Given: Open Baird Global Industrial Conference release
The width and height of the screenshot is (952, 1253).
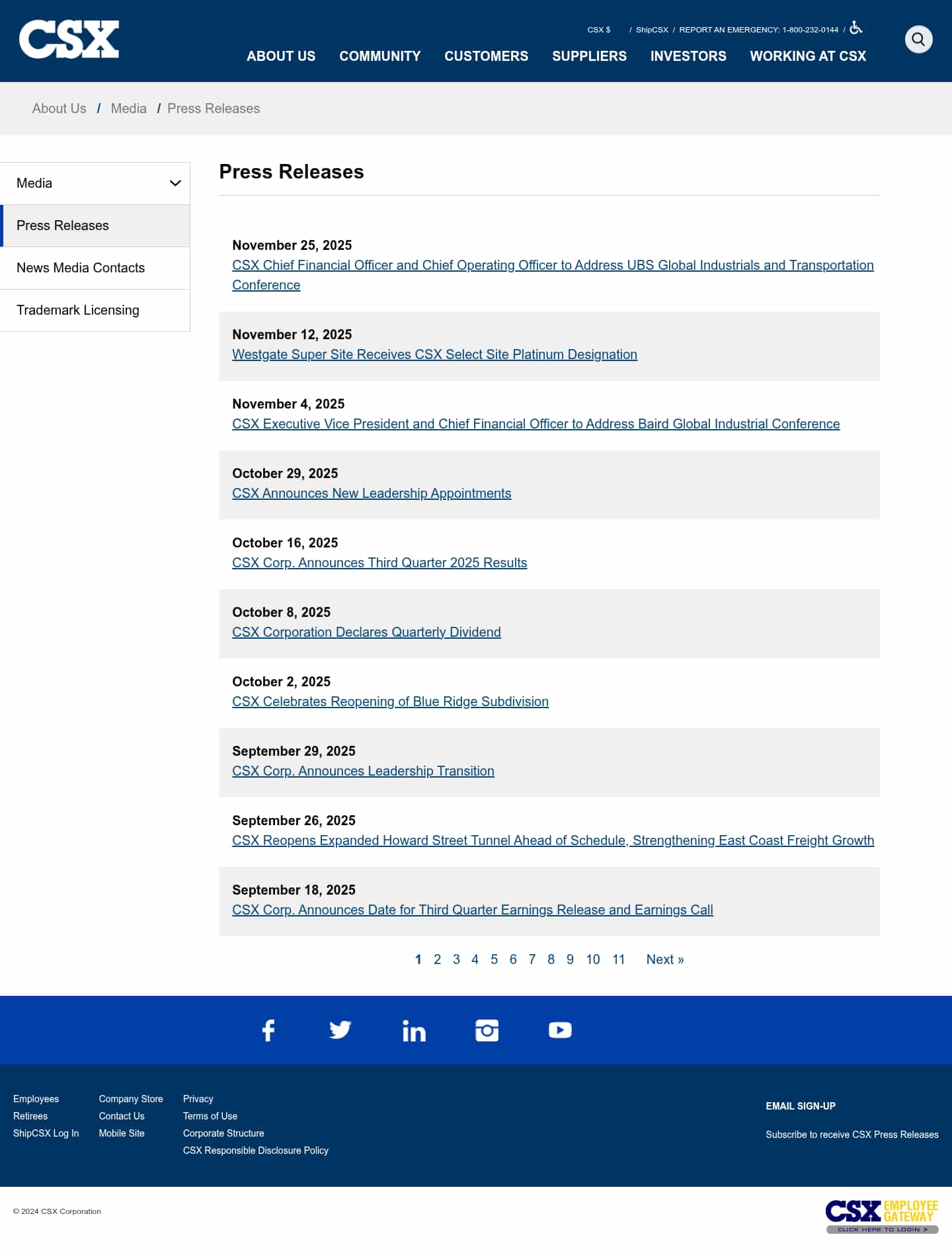Looking at the screenshot, I should [536, 424].
